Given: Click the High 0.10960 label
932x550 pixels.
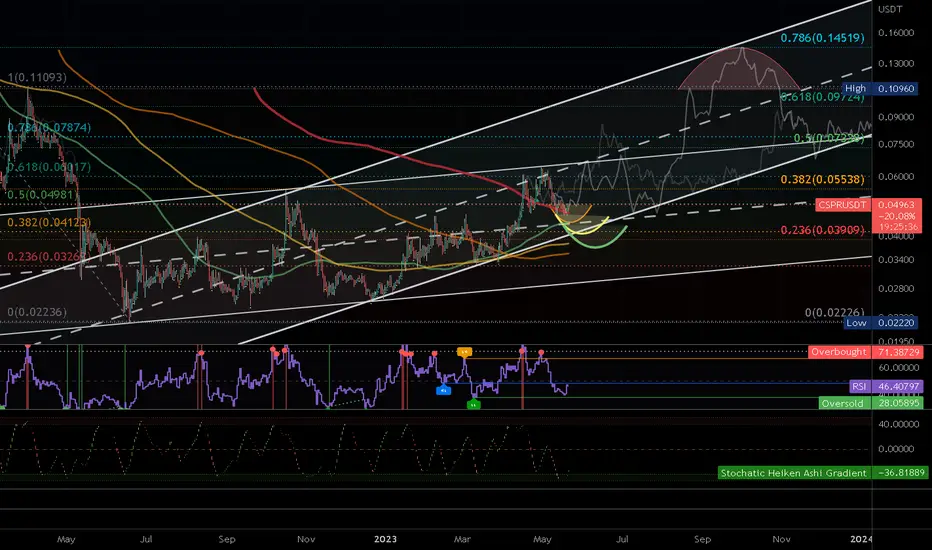Looking at the screenshot, I should coord(880,89).
